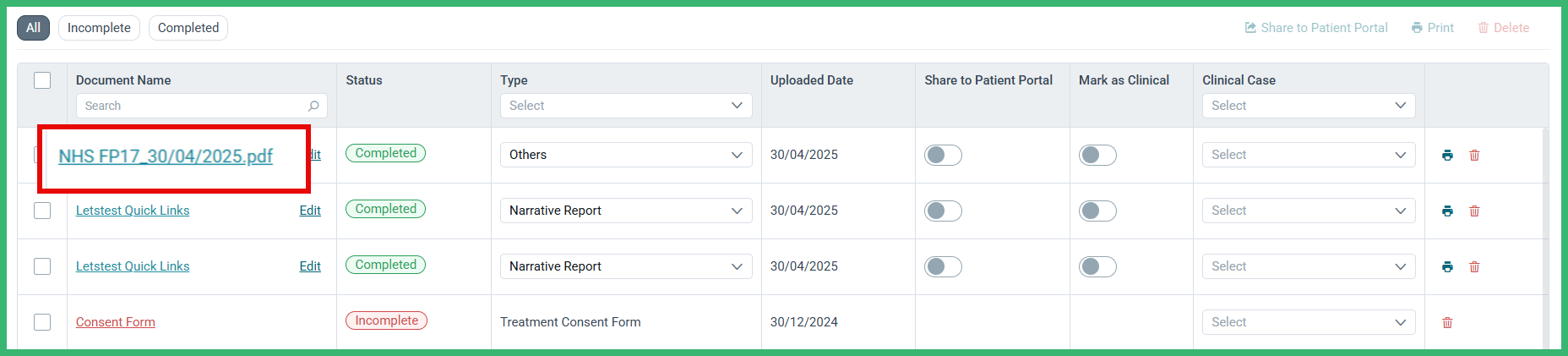
Task: Click the search magnifier in Document Name
Action: click(x=313, y=106)
